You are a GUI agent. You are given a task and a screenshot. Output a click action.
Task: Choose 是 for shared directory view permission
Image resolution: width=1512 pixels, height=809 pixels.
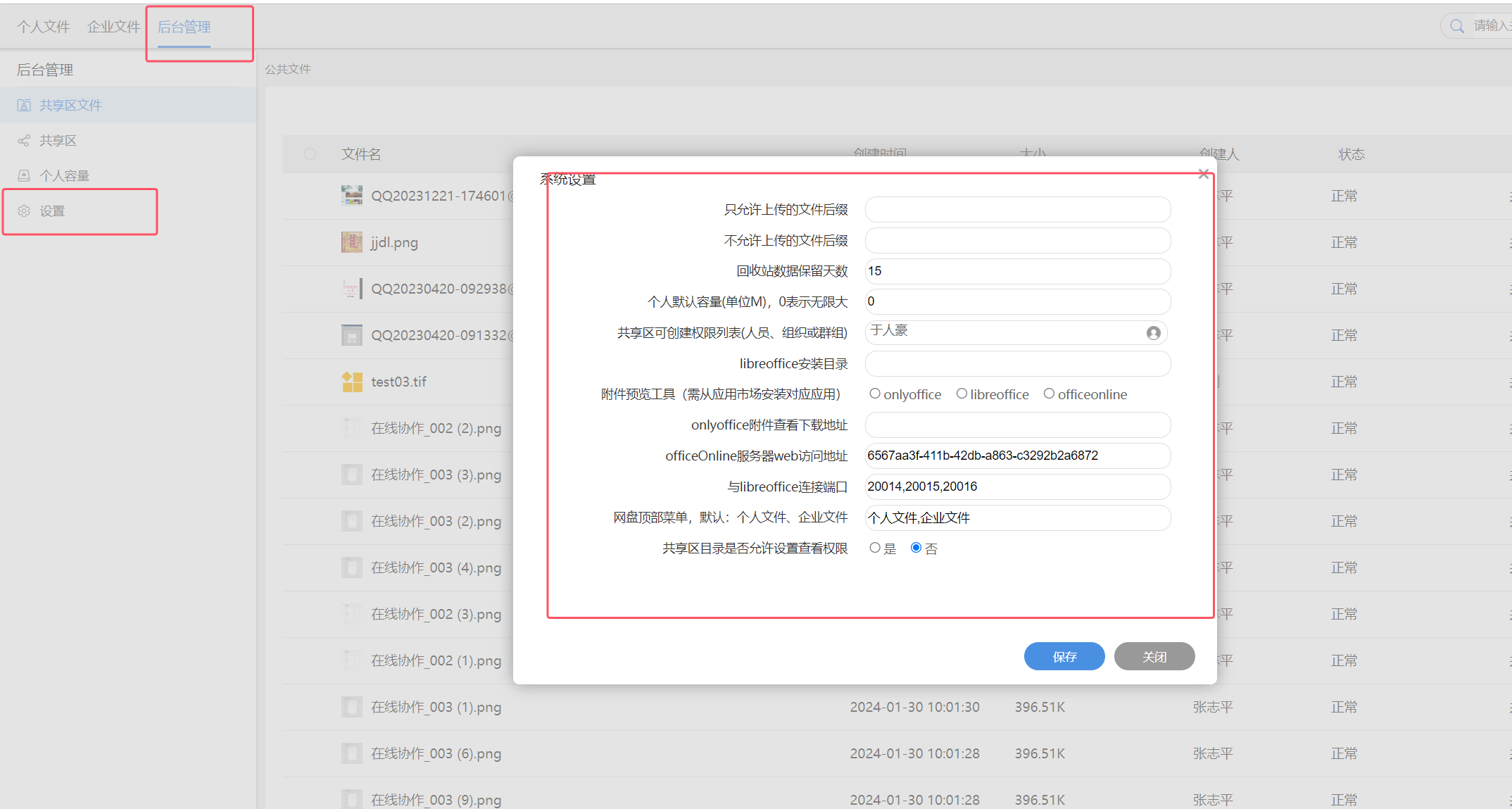875,548
